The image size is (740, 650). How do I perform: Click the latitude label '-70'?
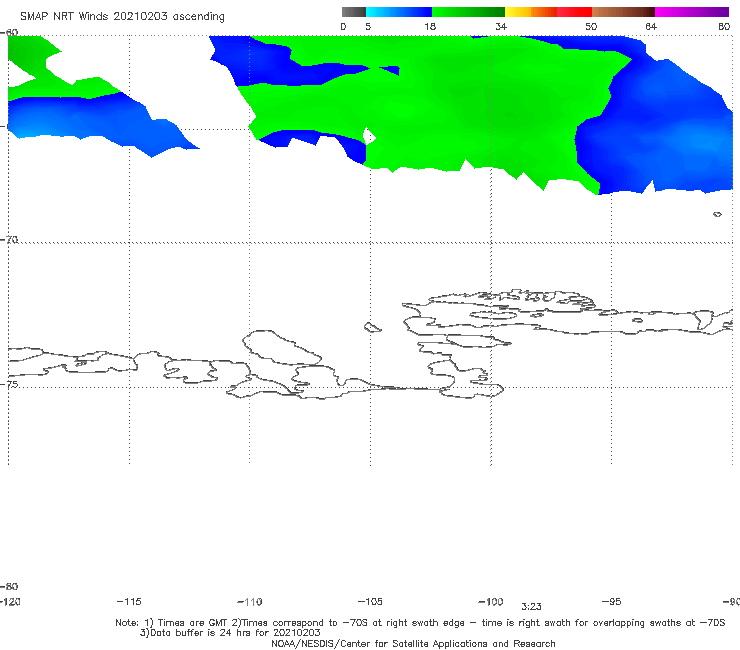9,239
